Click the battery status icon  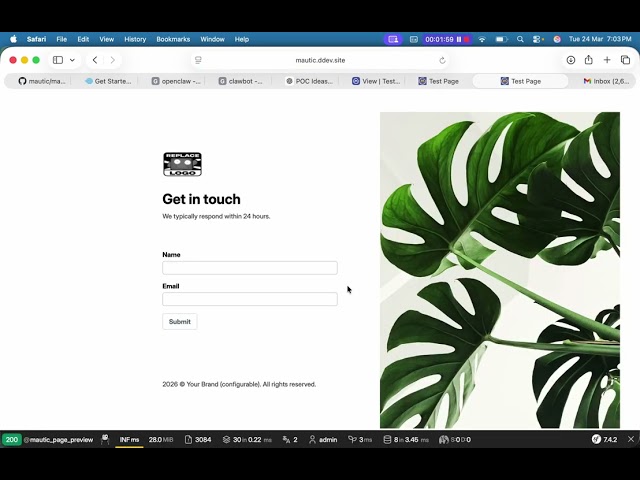pos(501,39)
